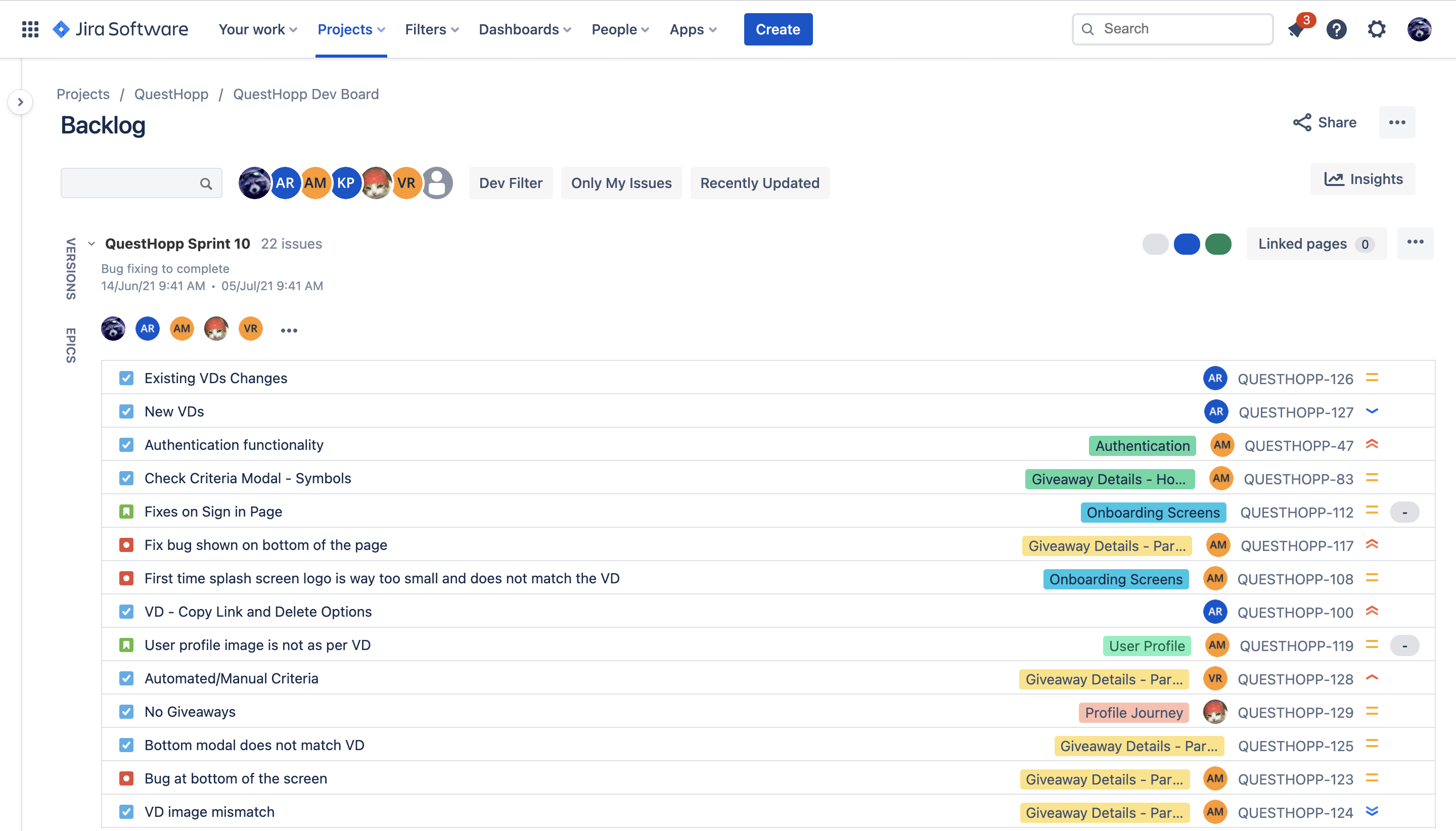The width and height of the screenshot is (1456, 831).
Task: Click the Share icon button
Action: click(1325, 122)
